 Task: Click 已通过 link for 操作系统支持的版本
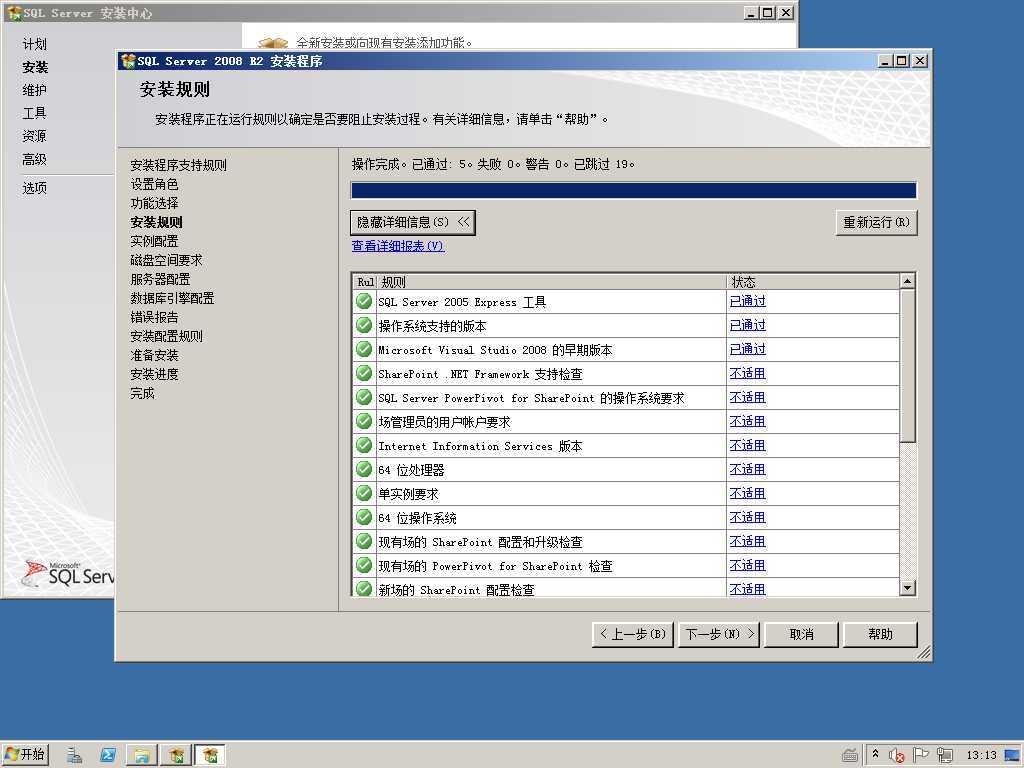click(747, 325)
